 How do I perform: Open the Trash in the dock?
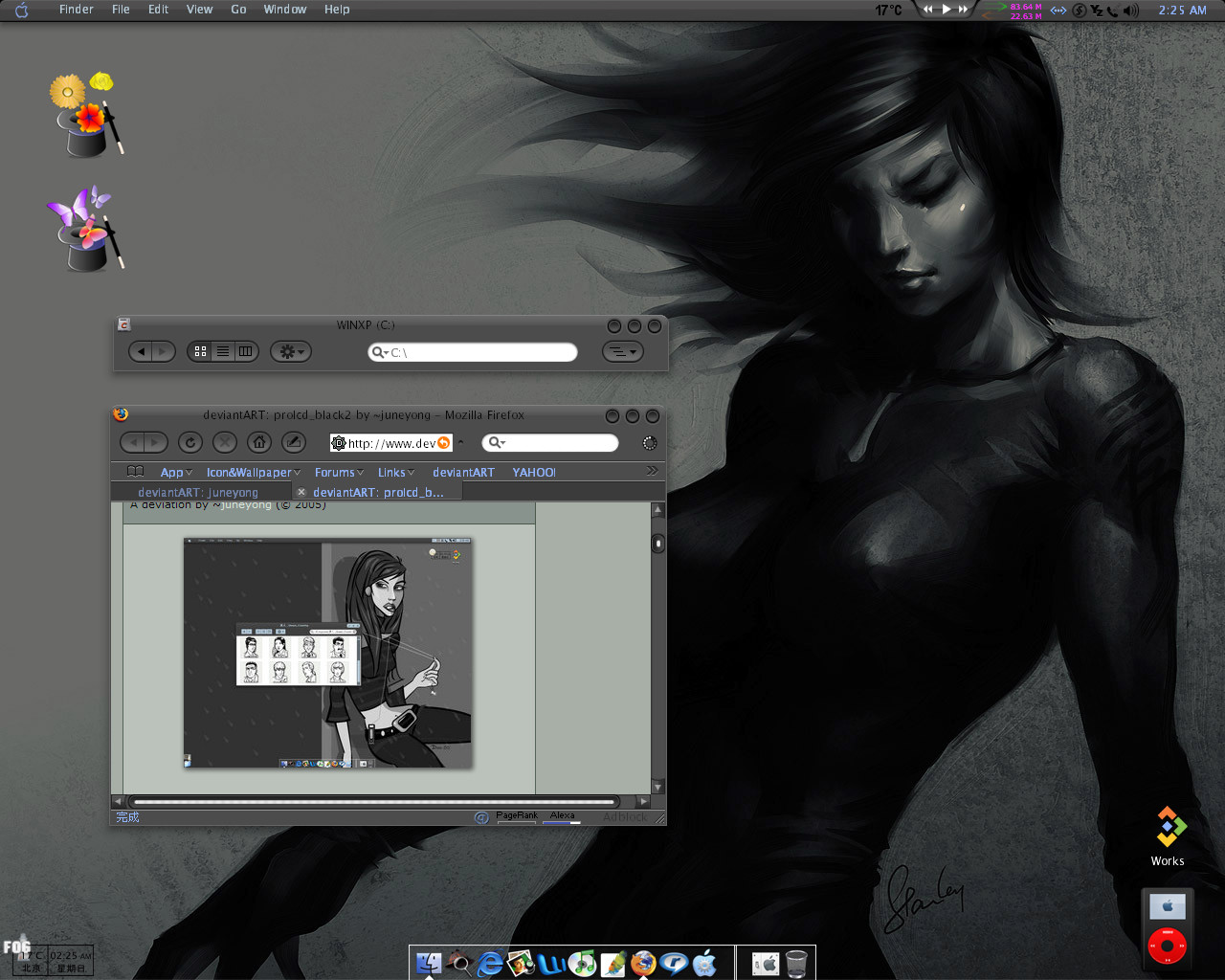coord(796,963)
